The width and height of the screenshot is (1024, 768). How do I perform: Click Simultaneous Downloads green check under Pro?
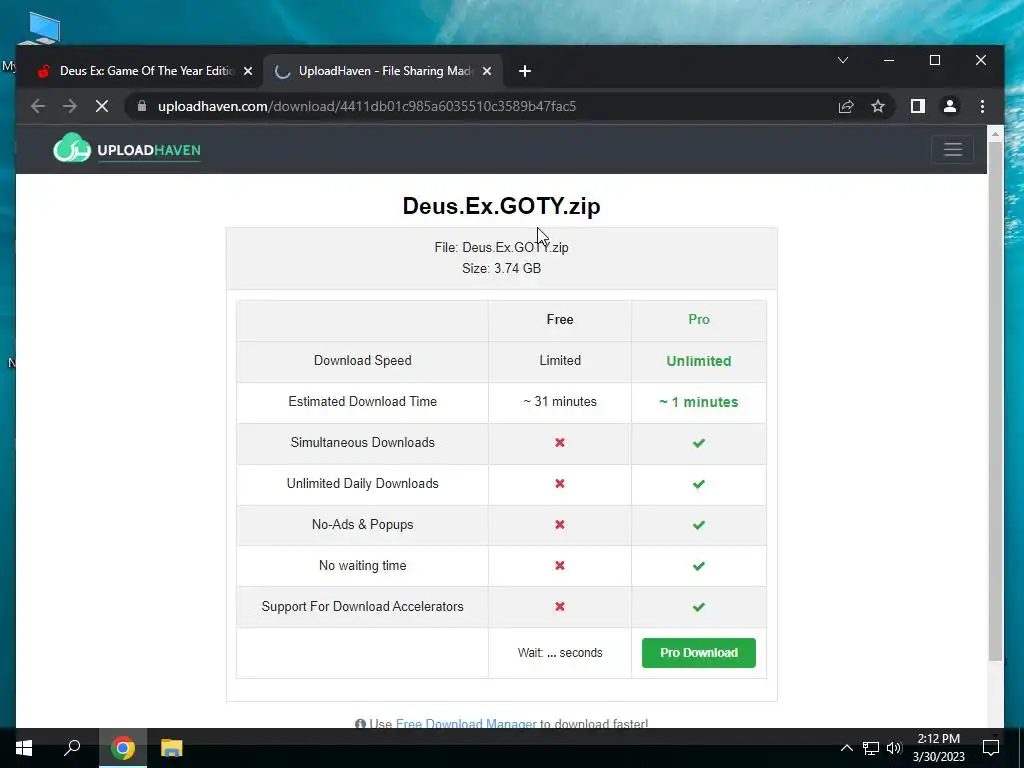[699, 443]
